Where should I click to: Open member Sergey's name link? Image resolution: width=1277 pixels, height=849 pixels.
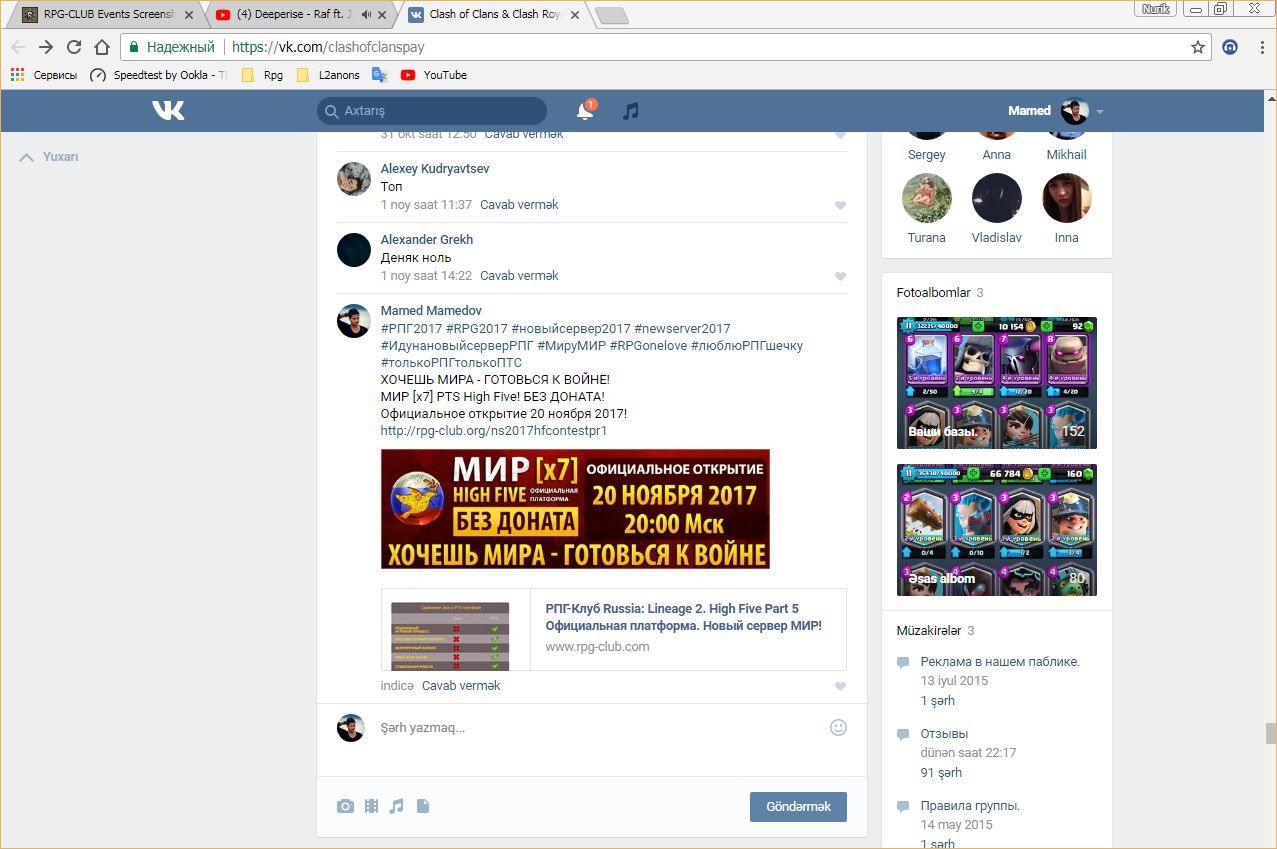(x=927, y=155)
